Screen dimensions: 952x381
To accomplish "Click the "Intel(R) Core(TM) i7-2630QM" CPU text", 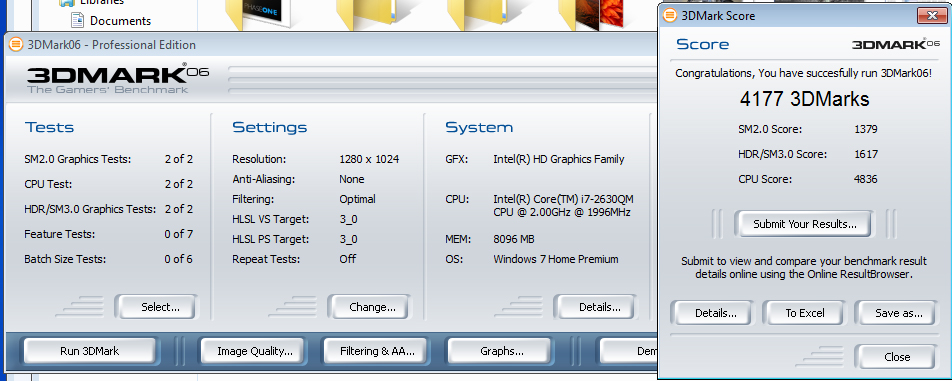I will 564,199.
